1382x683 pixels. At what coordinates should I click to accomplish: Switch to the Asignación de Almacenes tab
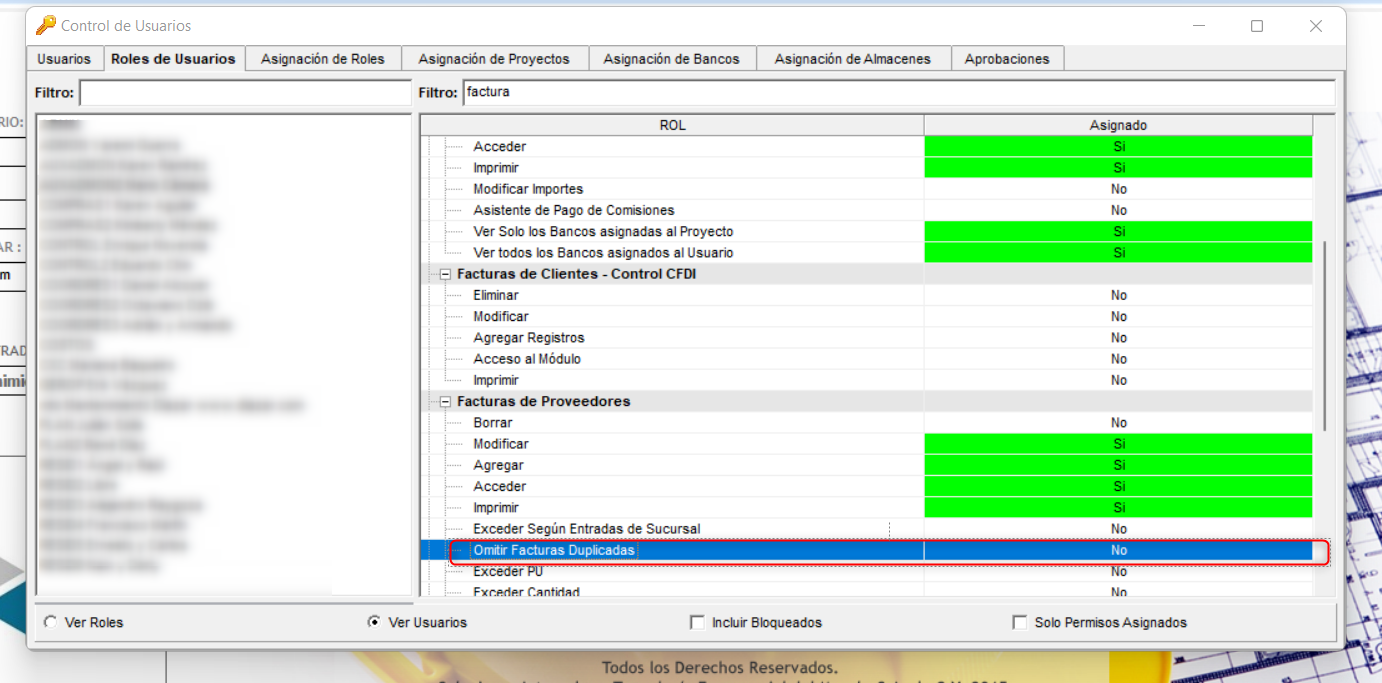pos(852,58)
